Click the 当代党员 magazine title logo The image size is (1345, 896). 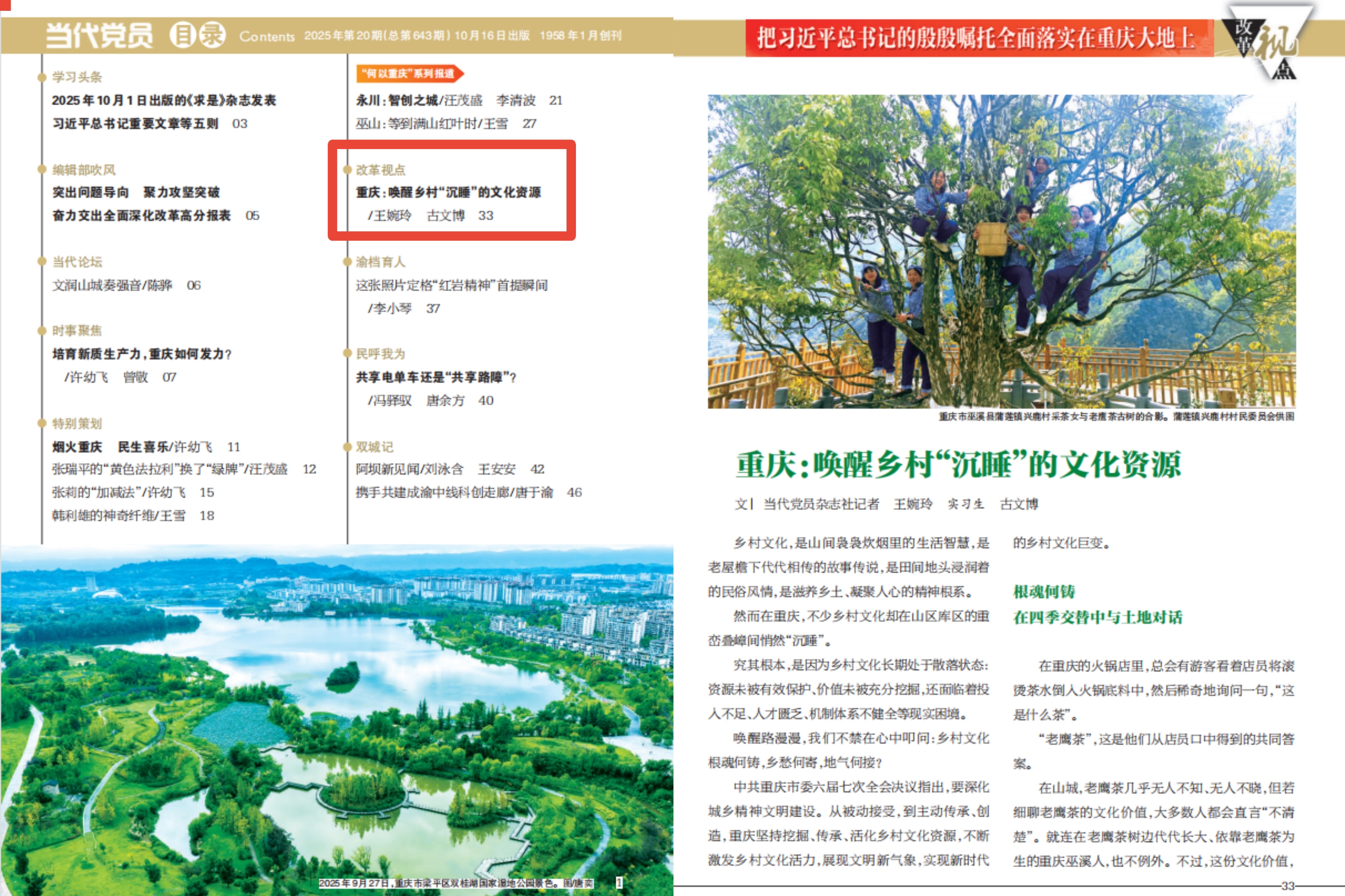(x=100, y=35)
